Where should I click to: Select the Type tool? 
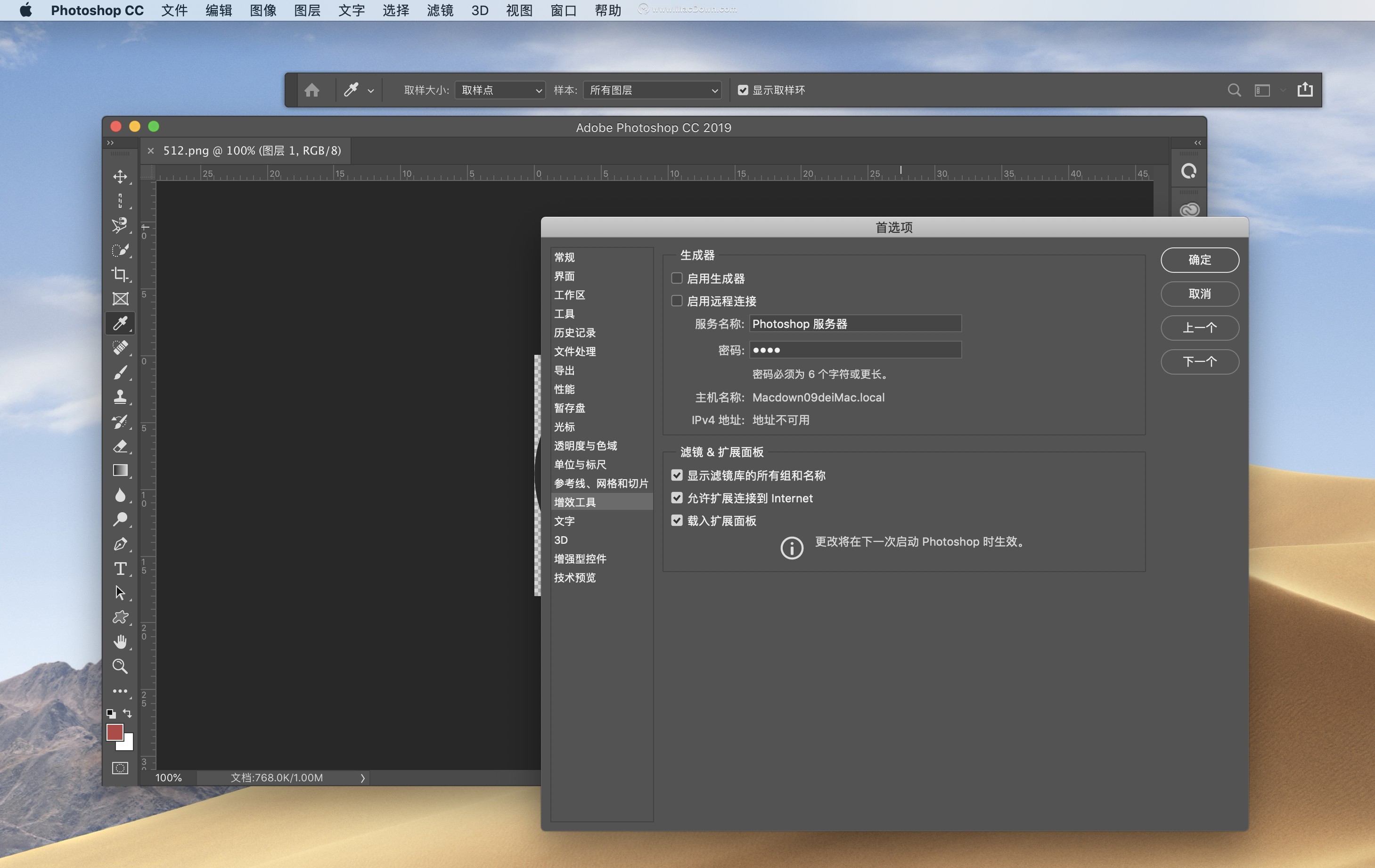(x=120, y=569)
